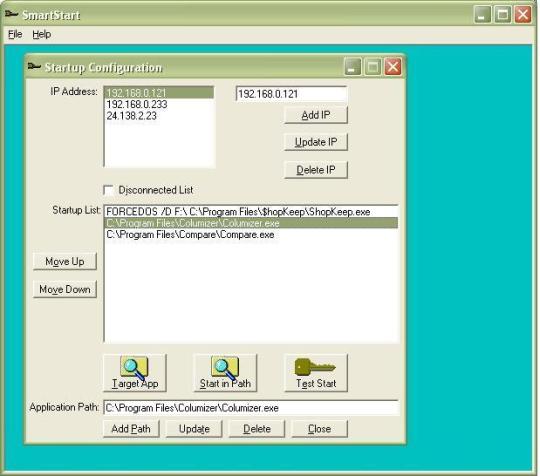Open the File menu

(15, 34)
